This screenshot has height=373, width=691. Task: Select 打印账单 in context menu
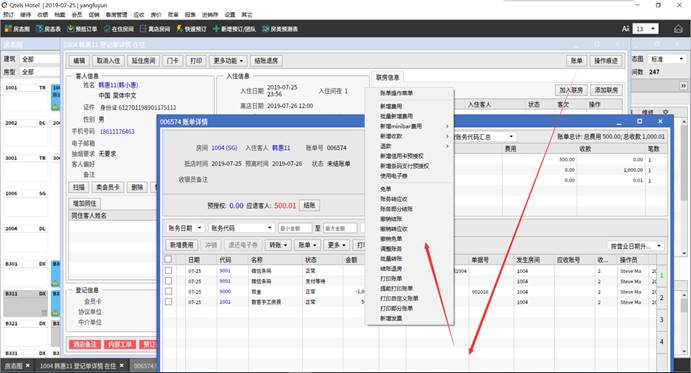click(x=391, y=278)
